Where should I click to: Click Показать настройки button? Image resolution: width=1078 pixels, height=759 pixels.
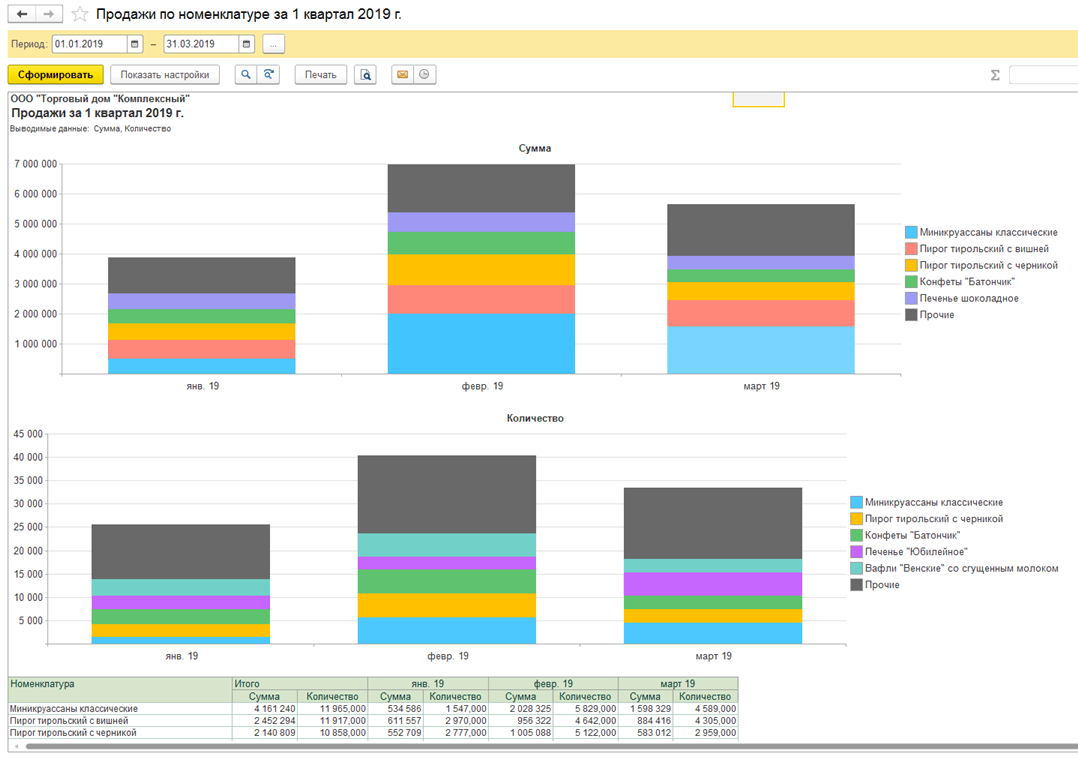click(164, 75)
